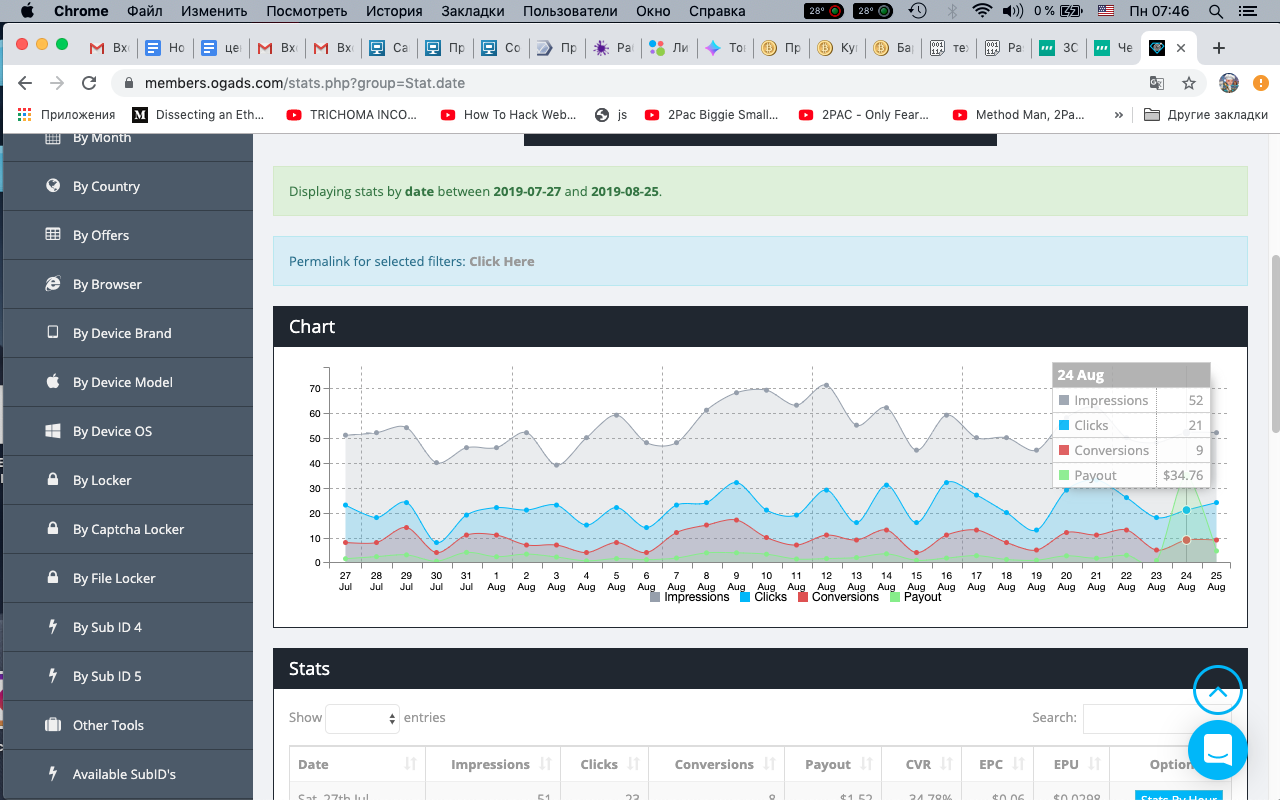1280x800 pixels.
Task: Toggle the Impressions series in chart legend
Action: coord(690,597)
